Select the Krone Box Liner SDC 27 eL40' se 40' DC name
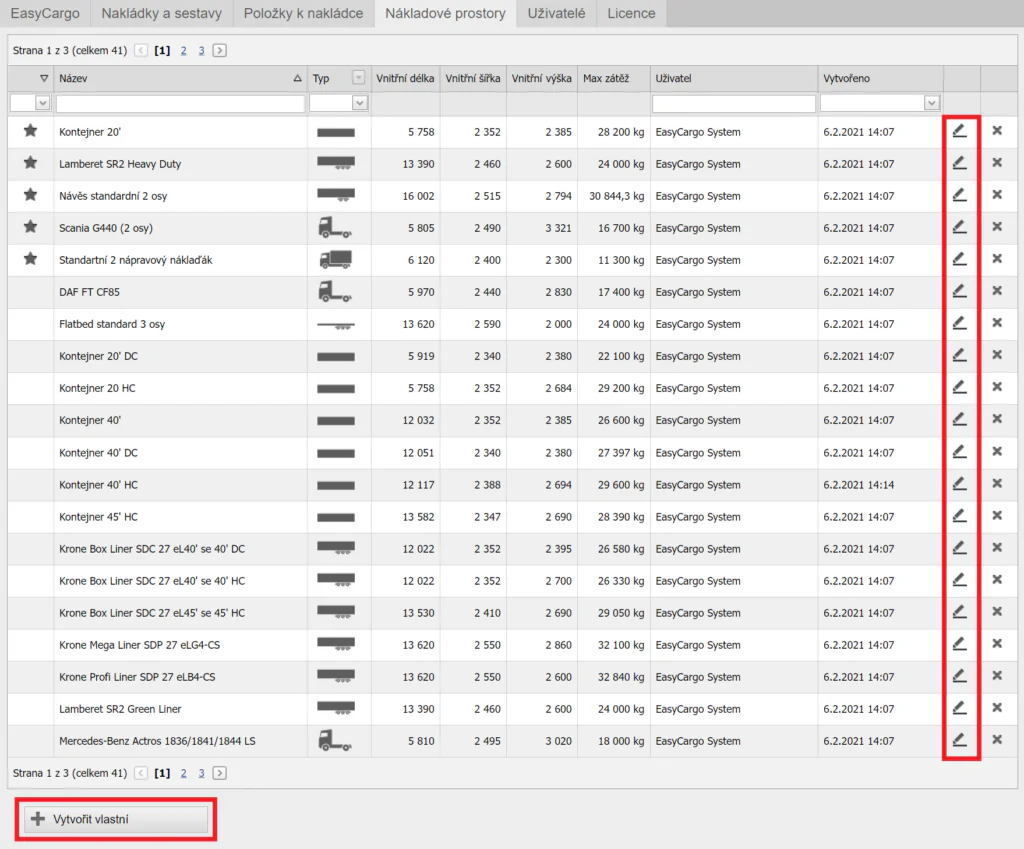Viewport: 1024px width, 849px height. coord(152,549)
